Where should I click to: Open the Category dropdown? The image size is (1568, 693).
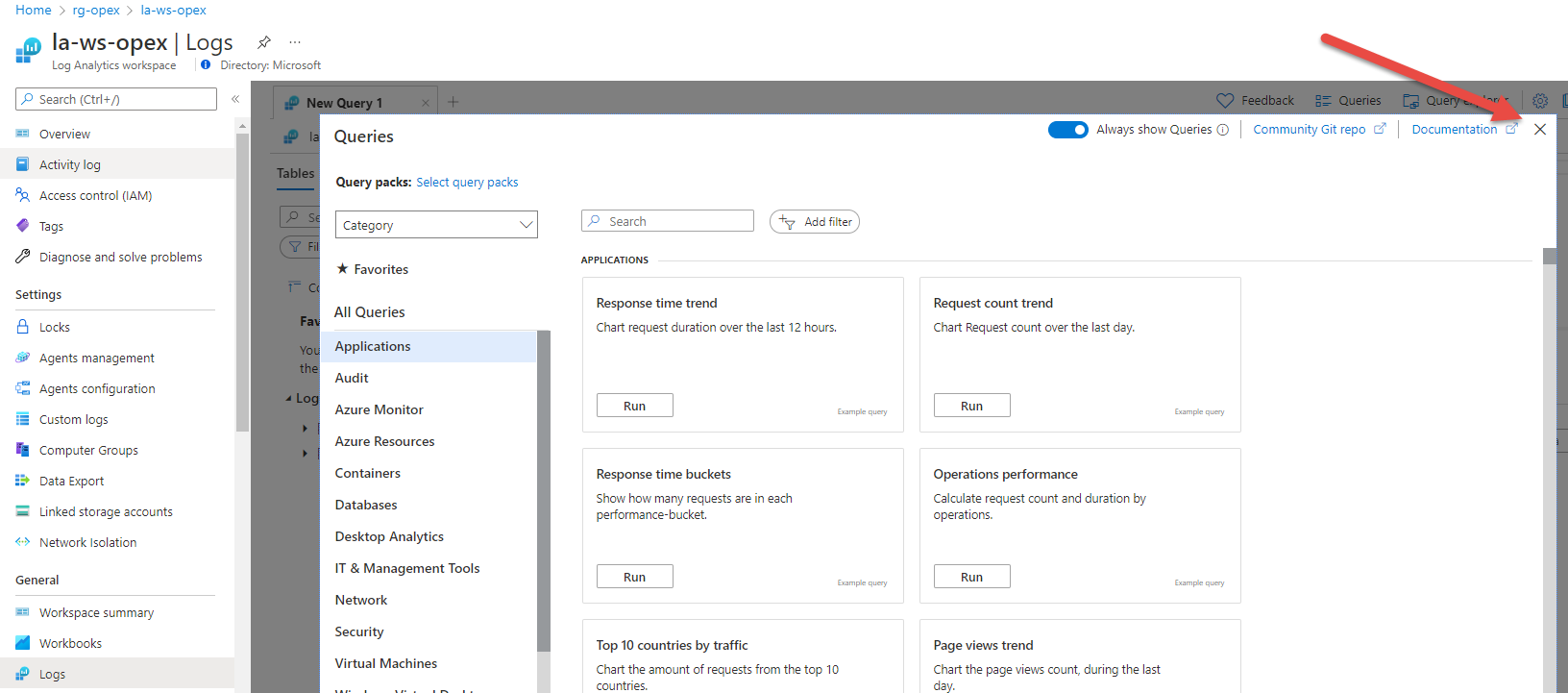pos(436,224)
